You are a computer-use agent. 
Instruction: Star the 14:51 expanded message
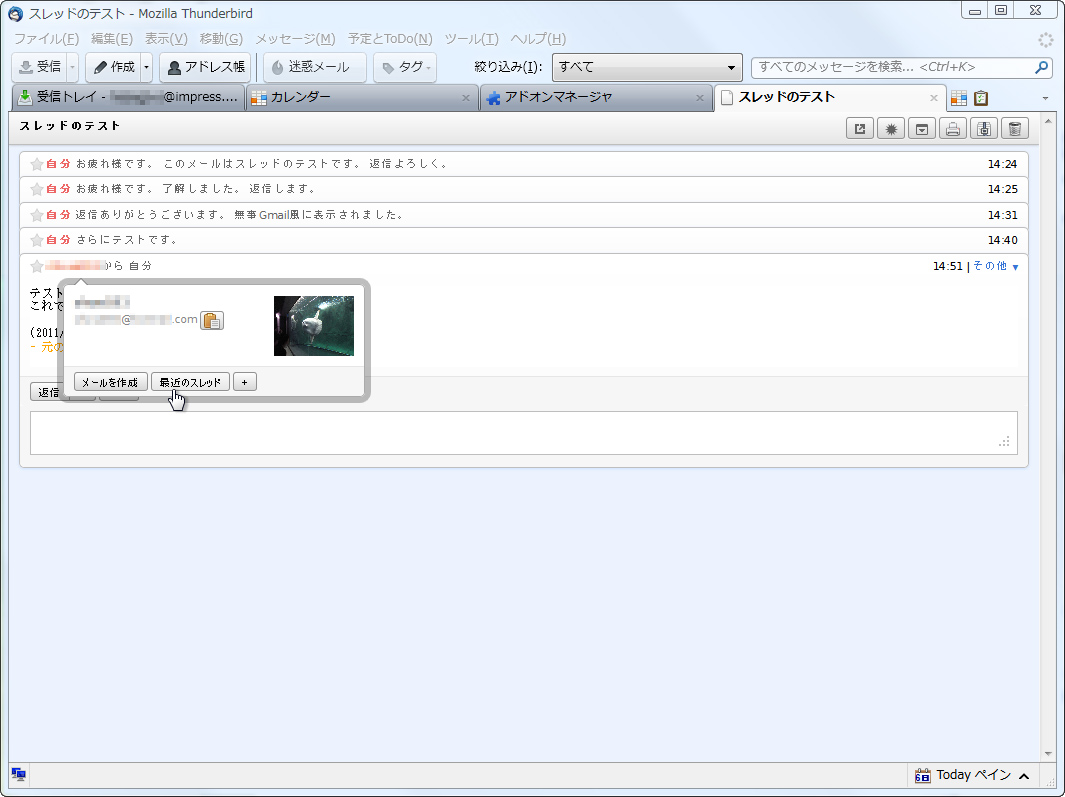click(x=37, y=266)
